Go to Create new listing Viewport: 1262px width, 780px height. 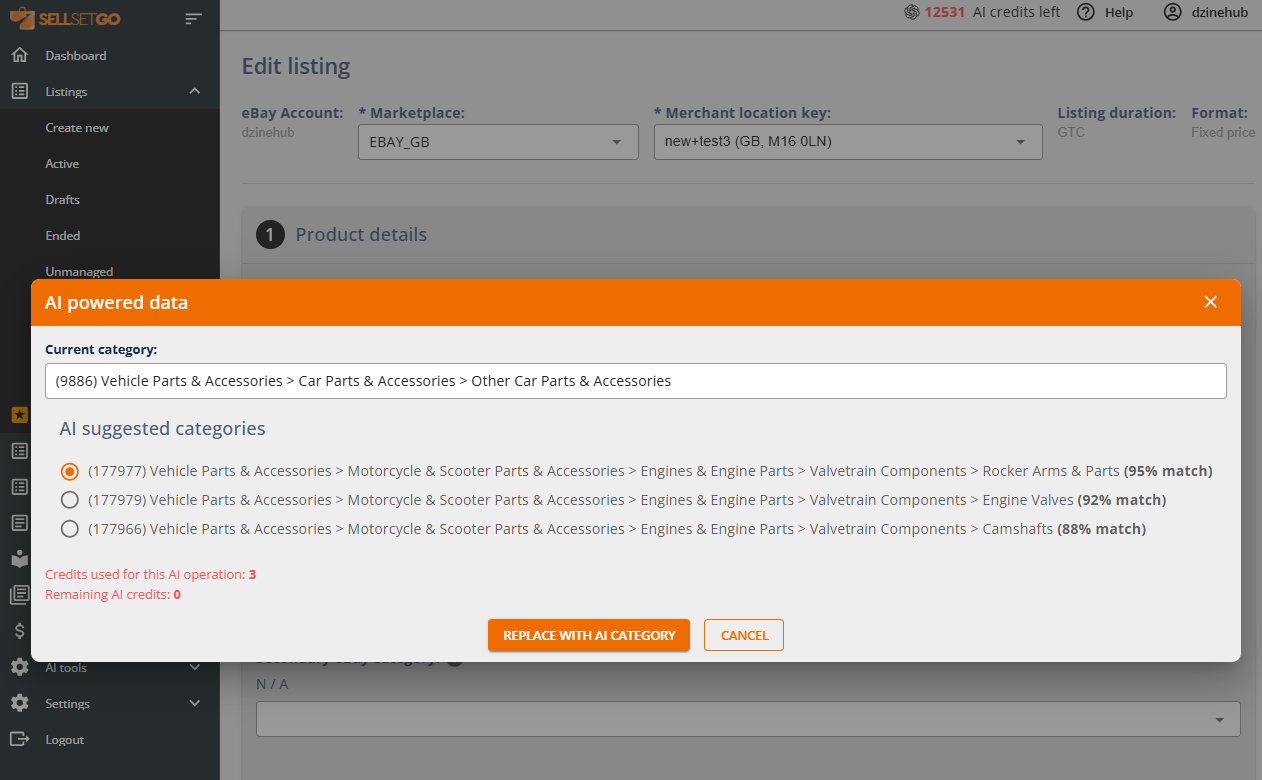77,127
